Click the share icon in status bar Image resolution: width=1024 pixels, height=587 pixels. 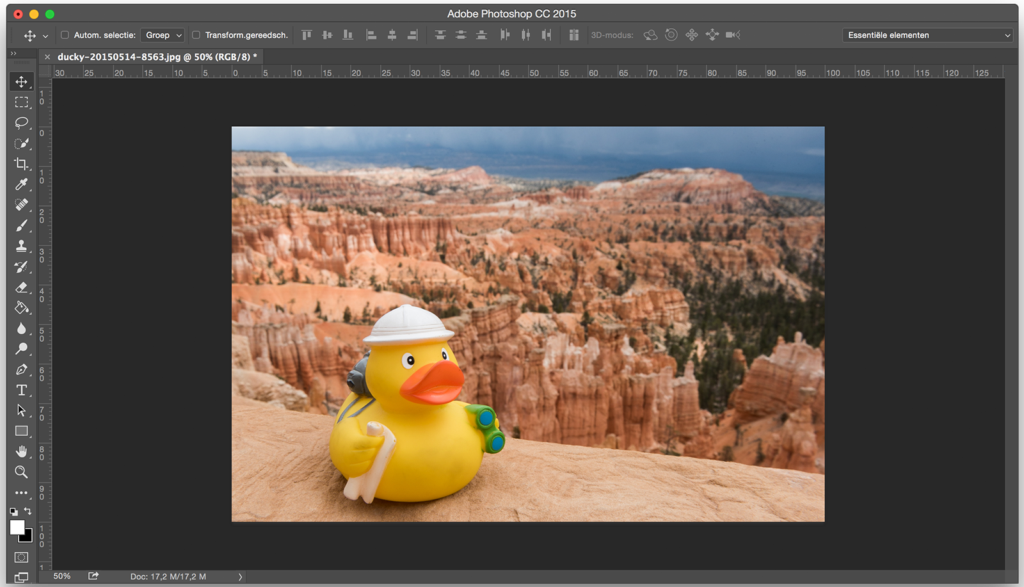[94, 576]
